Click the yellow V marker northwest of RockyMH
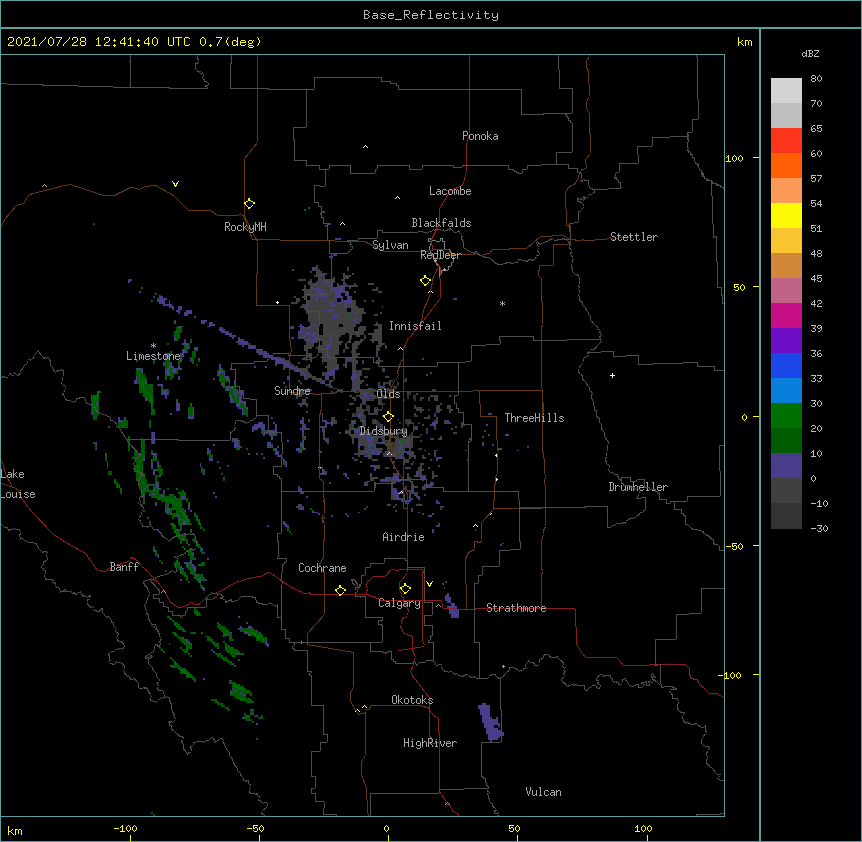 (x=175, y=184)
